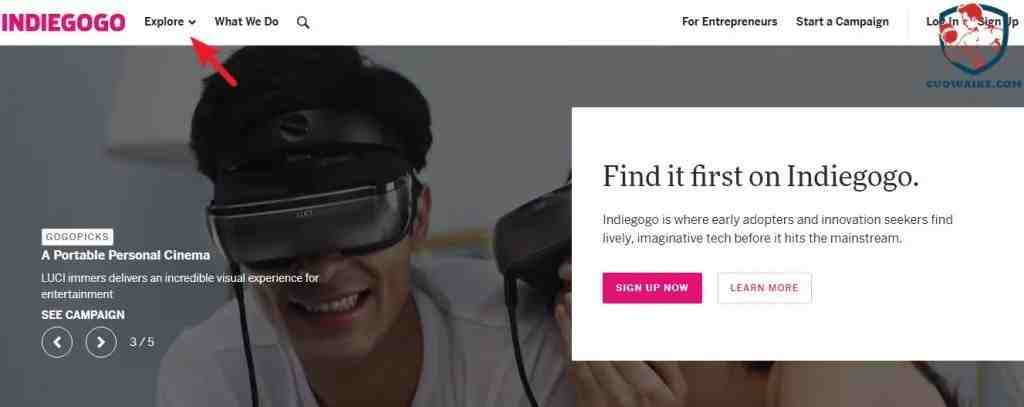Image resolution: width=1024 pixels, height=407 pixels.
Task: Click Start a Campaign
Action: pyautogui.click(x=842, y=22)
